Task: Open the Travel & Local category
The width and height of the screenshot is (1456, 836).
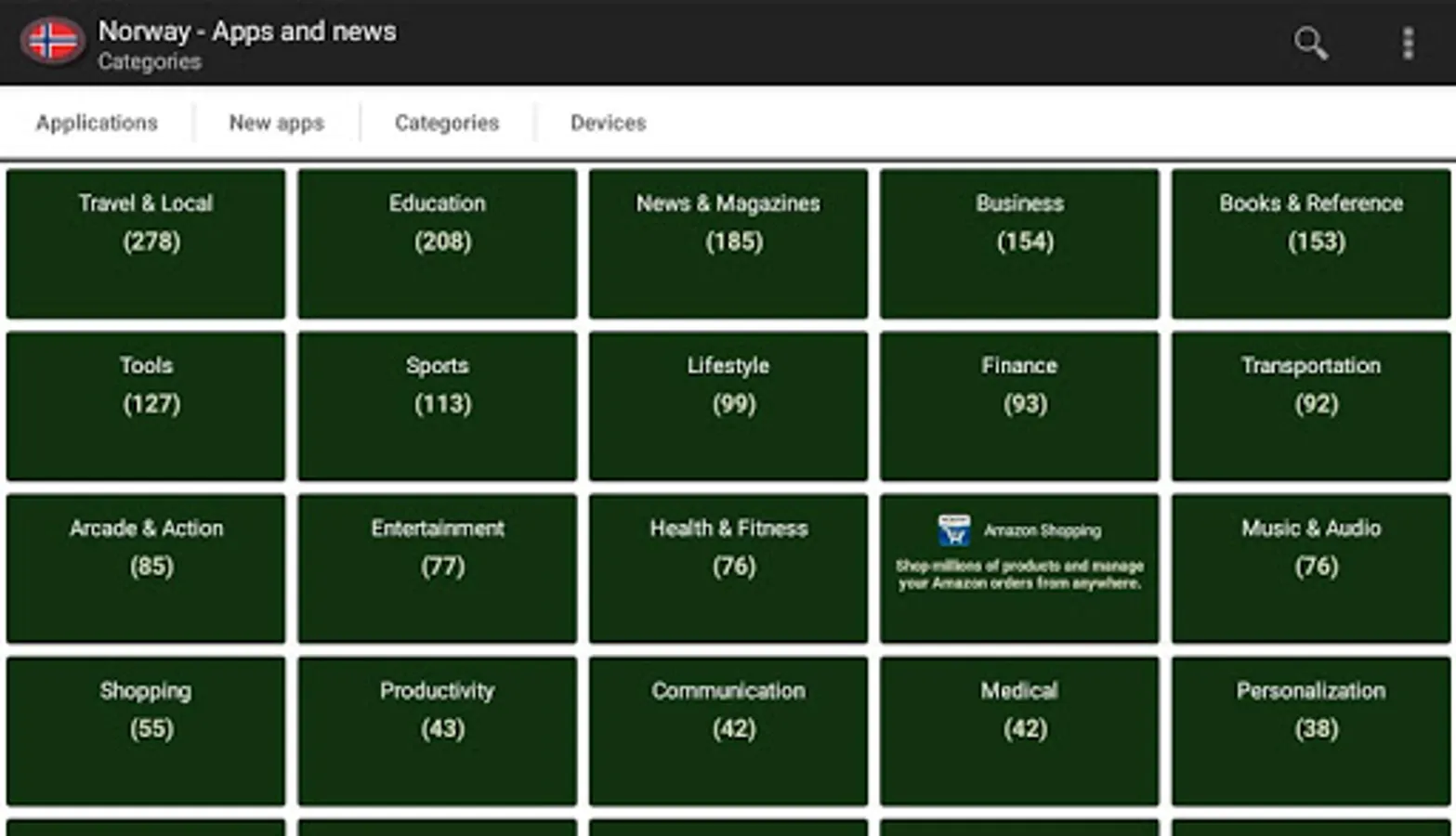Action: (x=146, y=243)
